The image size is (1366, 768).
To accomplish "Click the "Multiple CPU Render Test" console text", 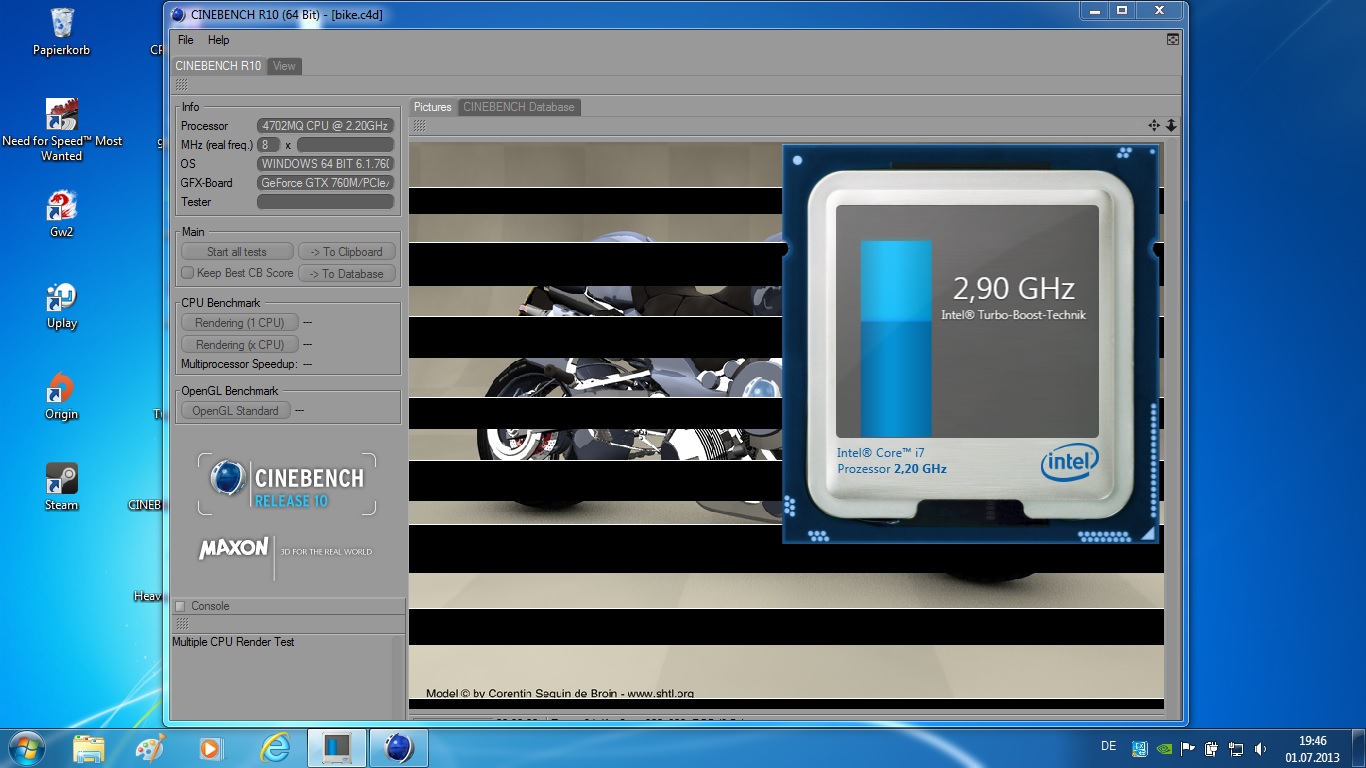I will (x=233, y=642).
